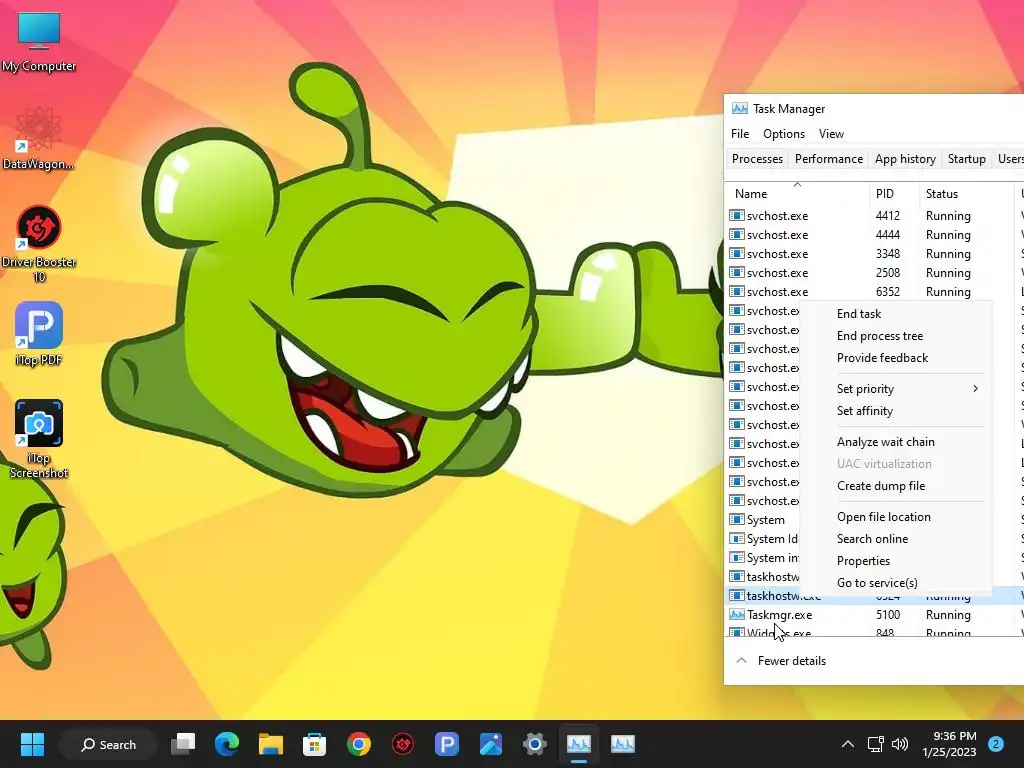Select the active Task Manager taskbar icon
1024x768 pixels.
point(579,744)
